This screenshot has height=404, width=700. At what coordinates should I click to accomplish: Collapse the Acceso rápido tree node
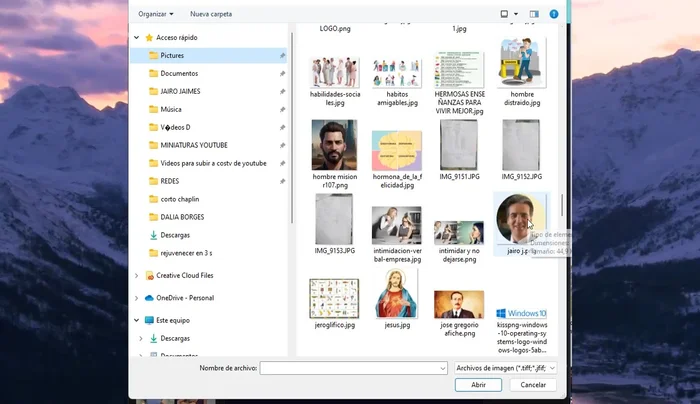pos(137,37)
